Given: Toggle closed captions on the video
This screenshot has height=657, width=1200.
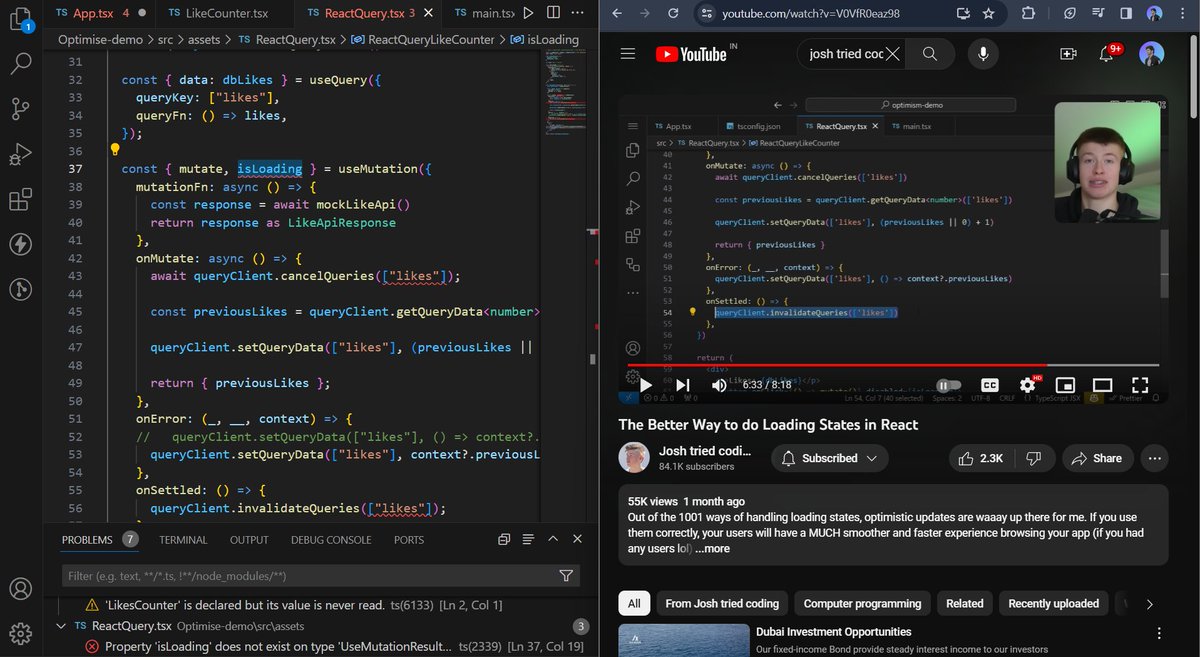Looking at the screenshot, I should click(x=990, y=385).
